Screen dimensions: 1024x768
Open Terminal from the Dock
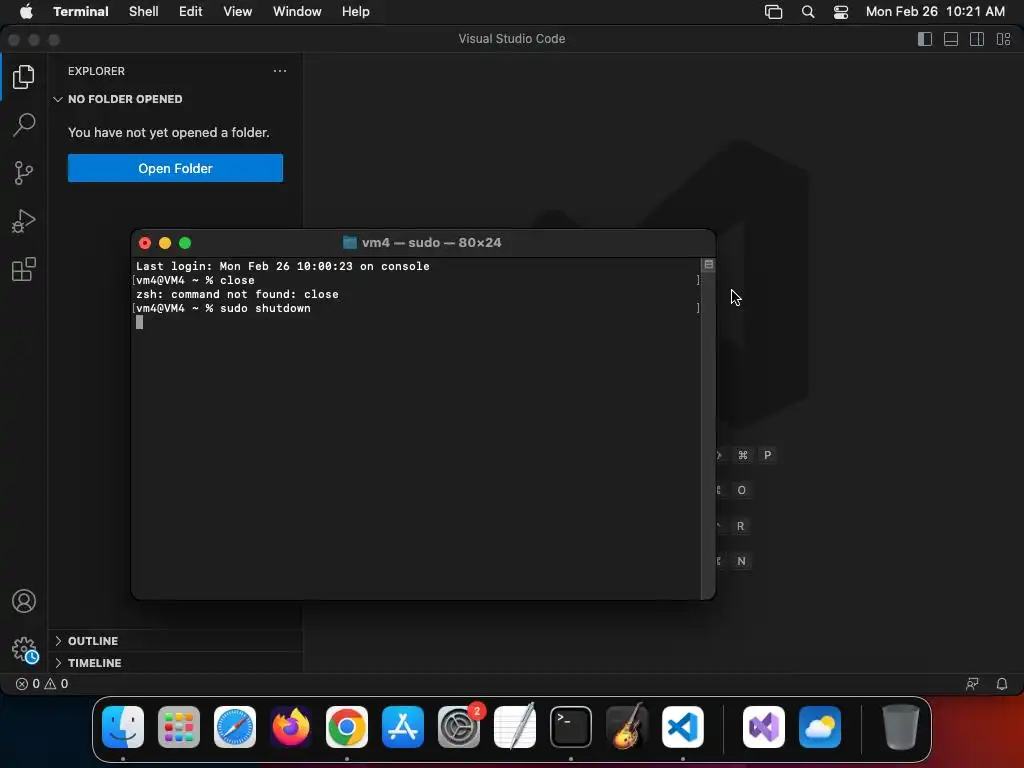tap(571, 727)
